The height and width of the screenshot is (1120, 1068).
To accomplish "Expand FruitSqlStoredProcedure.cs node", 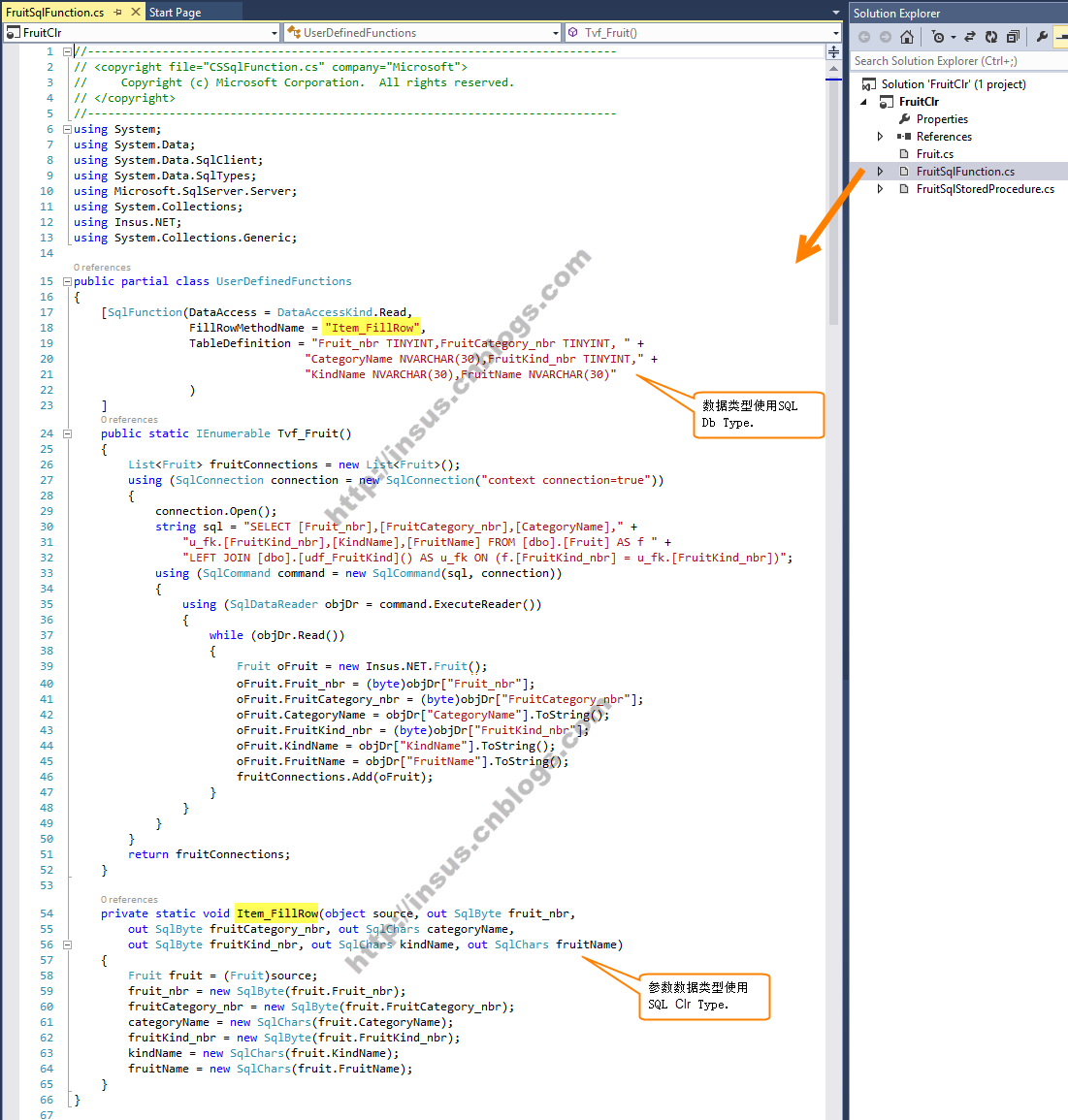I will [x=880, y=188].
